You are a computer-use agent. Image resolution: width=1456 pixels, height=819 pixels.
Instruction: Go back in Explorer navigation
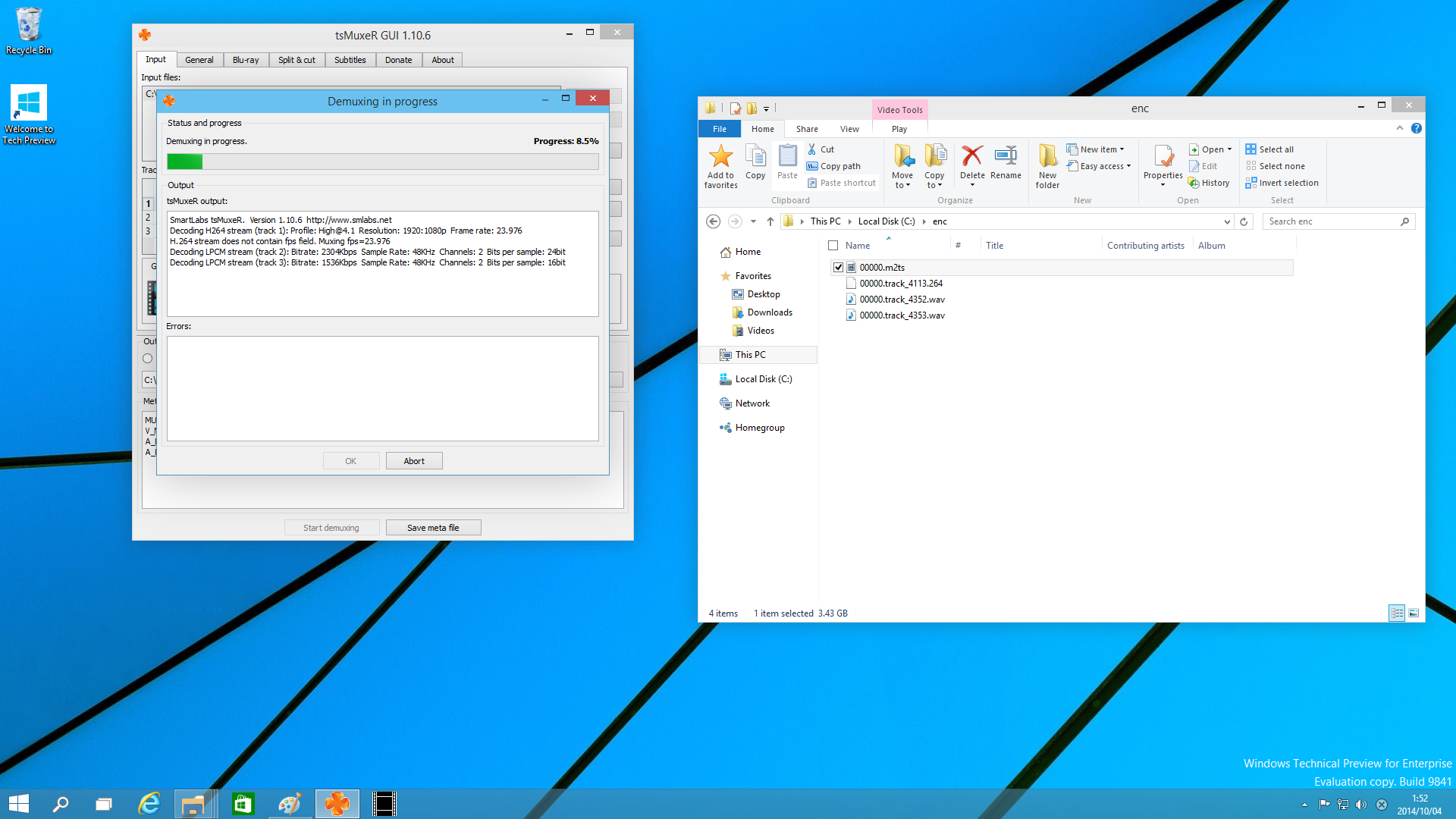click(x=713, y=221)
